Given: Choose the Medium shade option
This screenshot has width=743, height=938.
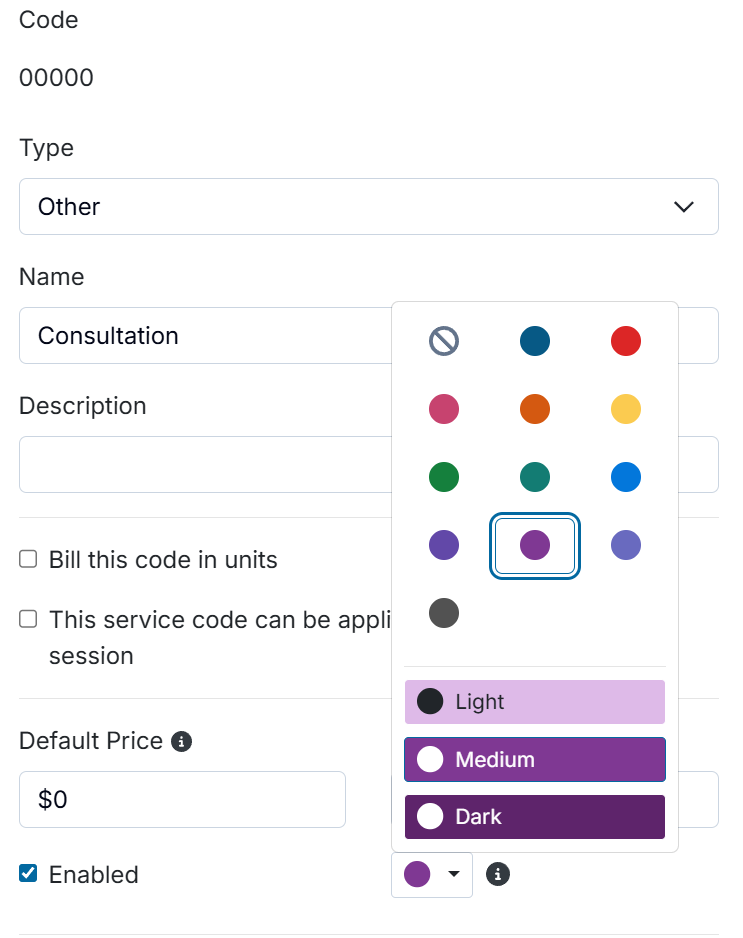Looking at the screenshot, I should point(534,760).
